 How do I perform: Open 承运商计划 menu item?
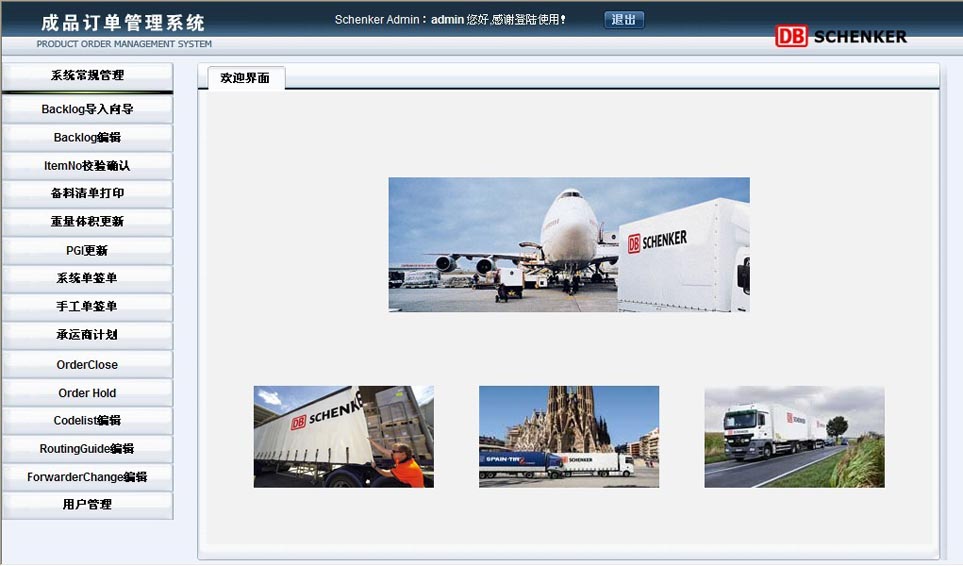tap(87, 335)
